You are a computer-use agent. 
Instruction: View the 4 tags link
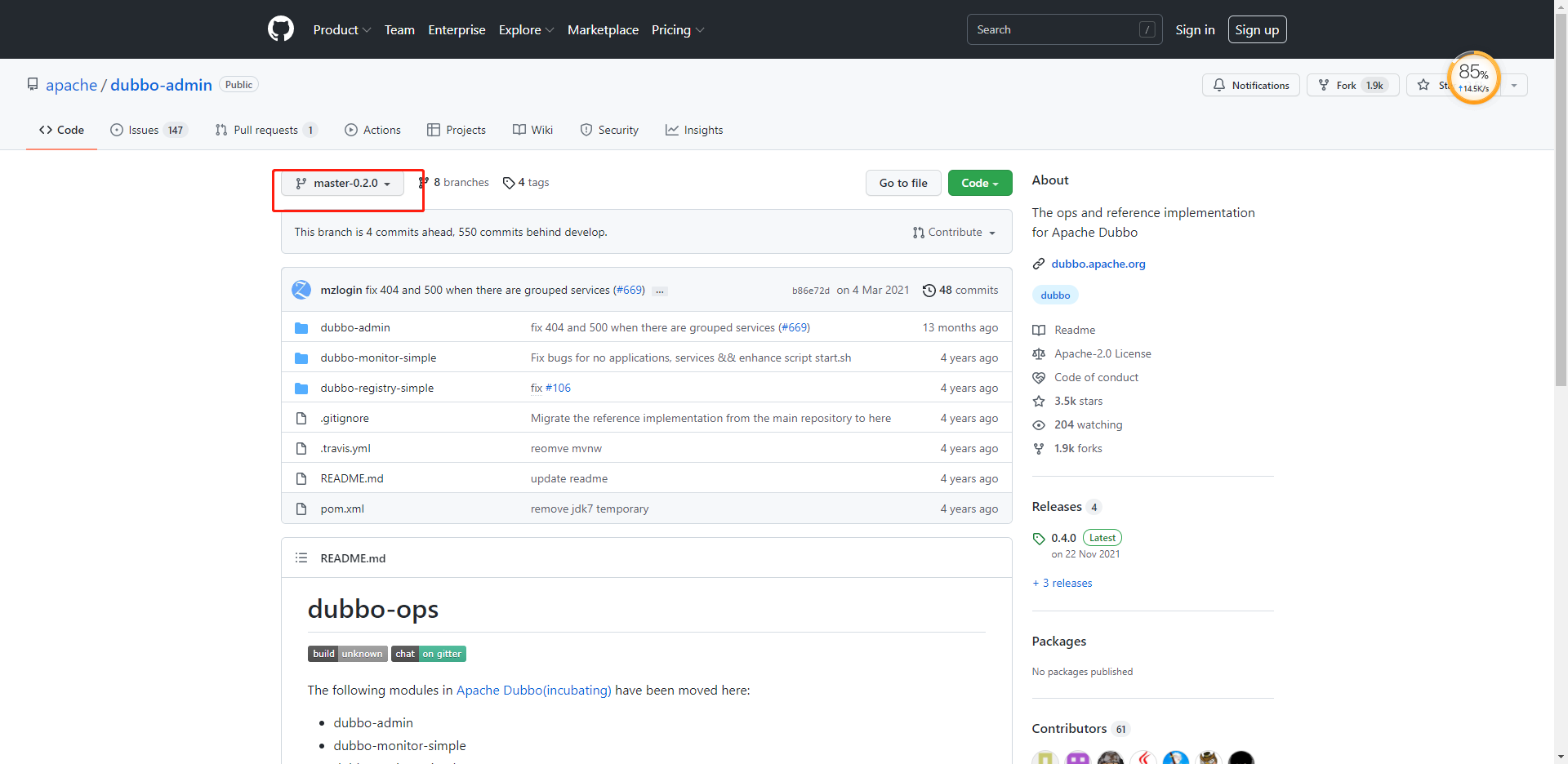(x=526, y=183)
